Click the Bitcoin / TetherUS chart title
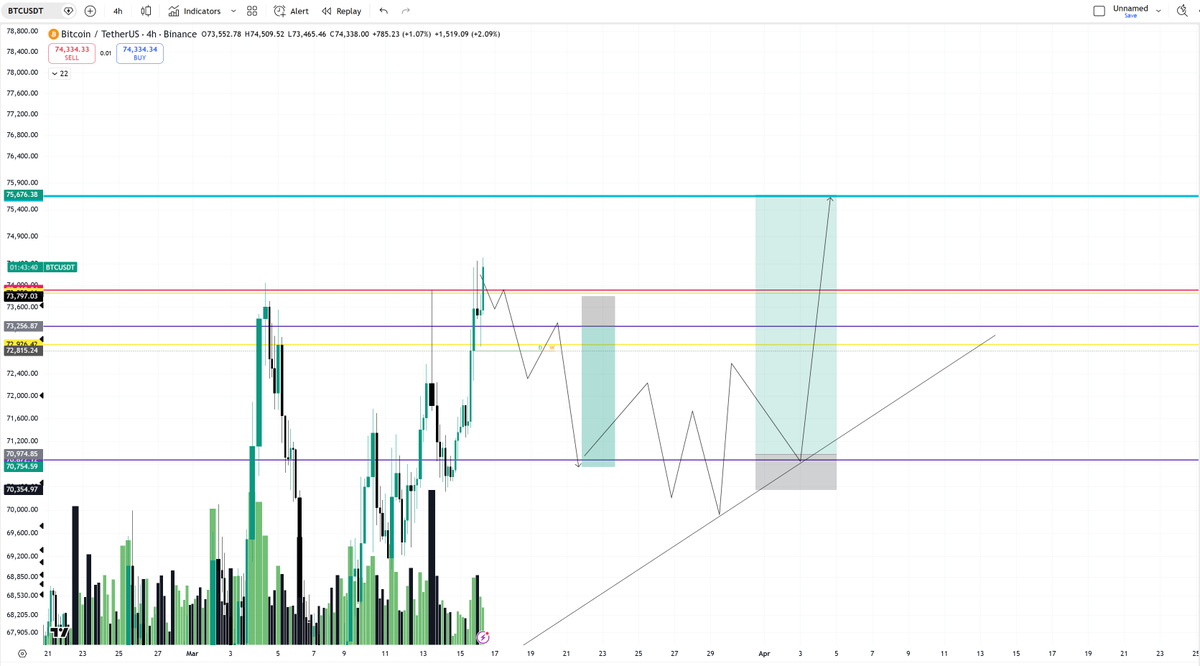The image size is (1200, 666). [130, 34]
